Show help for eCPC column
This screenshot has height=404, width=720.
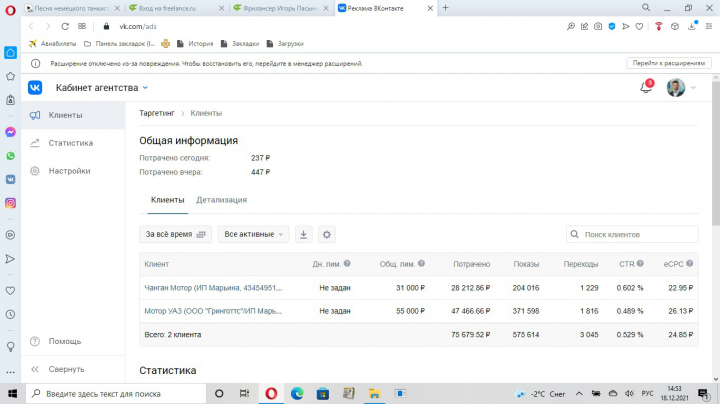[x=689, y=264]
